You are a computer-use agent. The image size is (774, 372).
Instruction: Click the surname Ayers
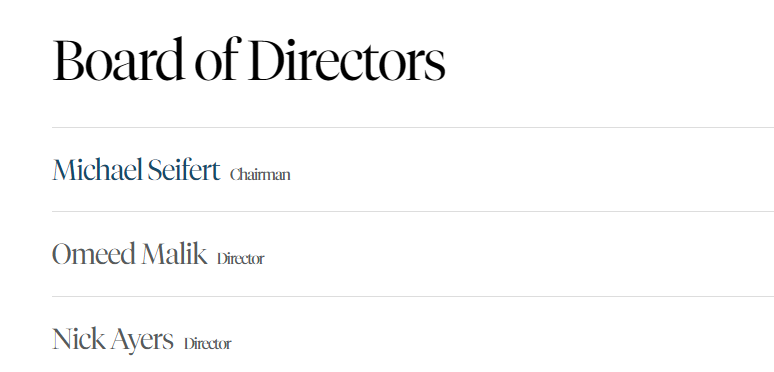pyautogui.click(x=142, y=341)
